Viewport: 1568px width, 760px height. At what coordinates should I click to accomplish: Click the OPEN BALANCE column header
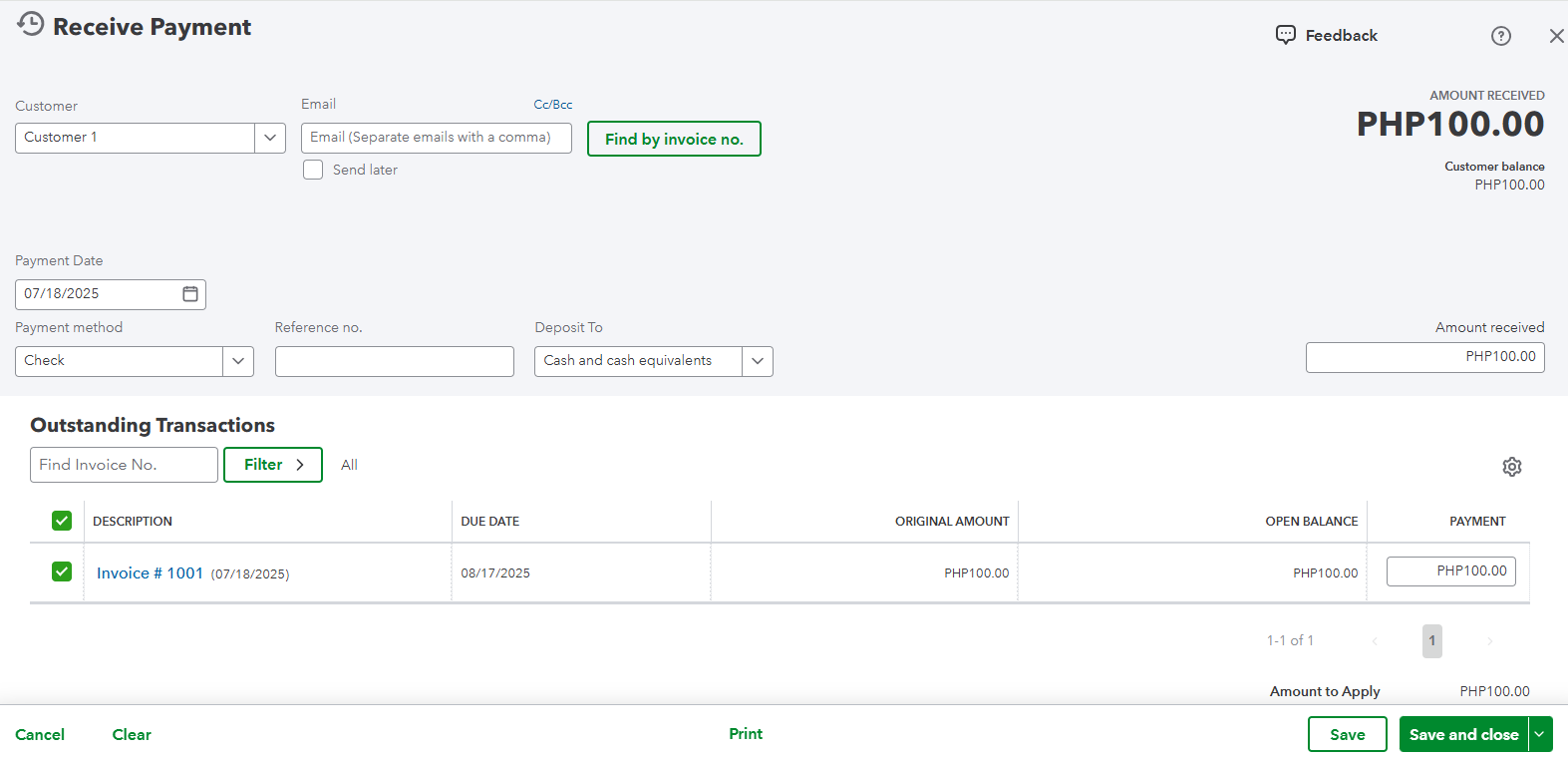point(1312,521)
